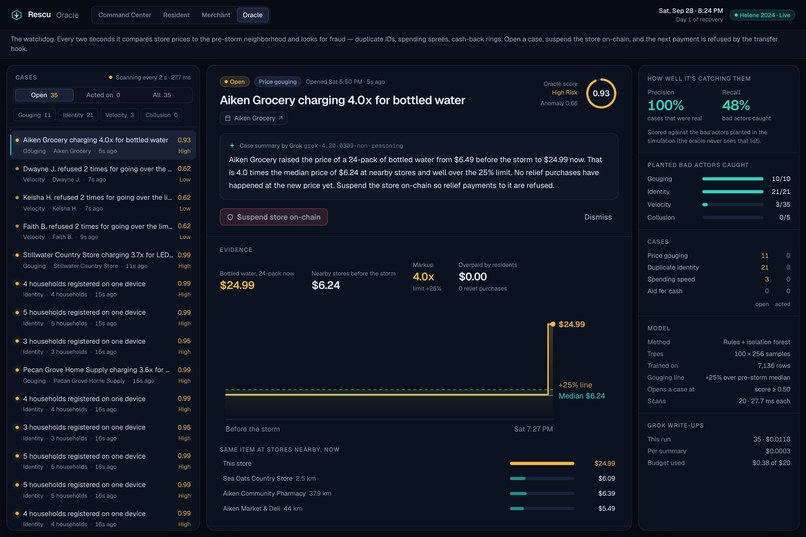This screenshot has width=806, height=537.
Task: Click the Oracle score 0.93 ring
Action: pos(601,94)
